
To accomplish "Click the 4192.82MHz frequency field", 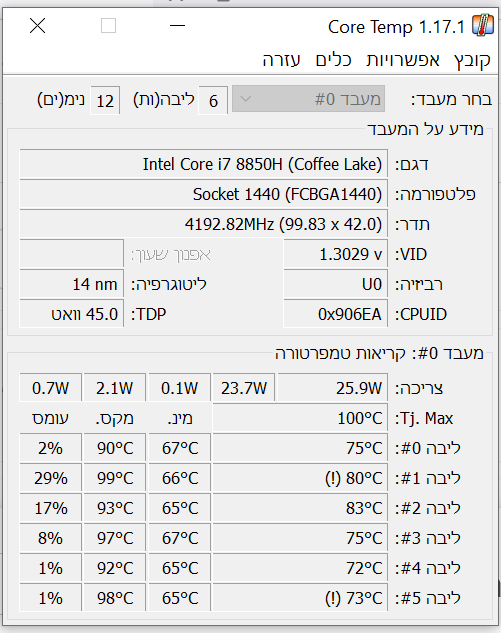I will point(203,224).
